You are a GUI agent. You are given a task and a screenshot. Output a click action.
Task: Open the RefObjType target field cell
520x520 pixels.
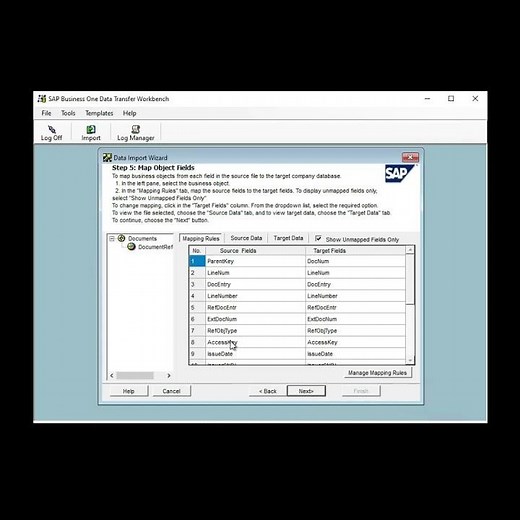355,331
